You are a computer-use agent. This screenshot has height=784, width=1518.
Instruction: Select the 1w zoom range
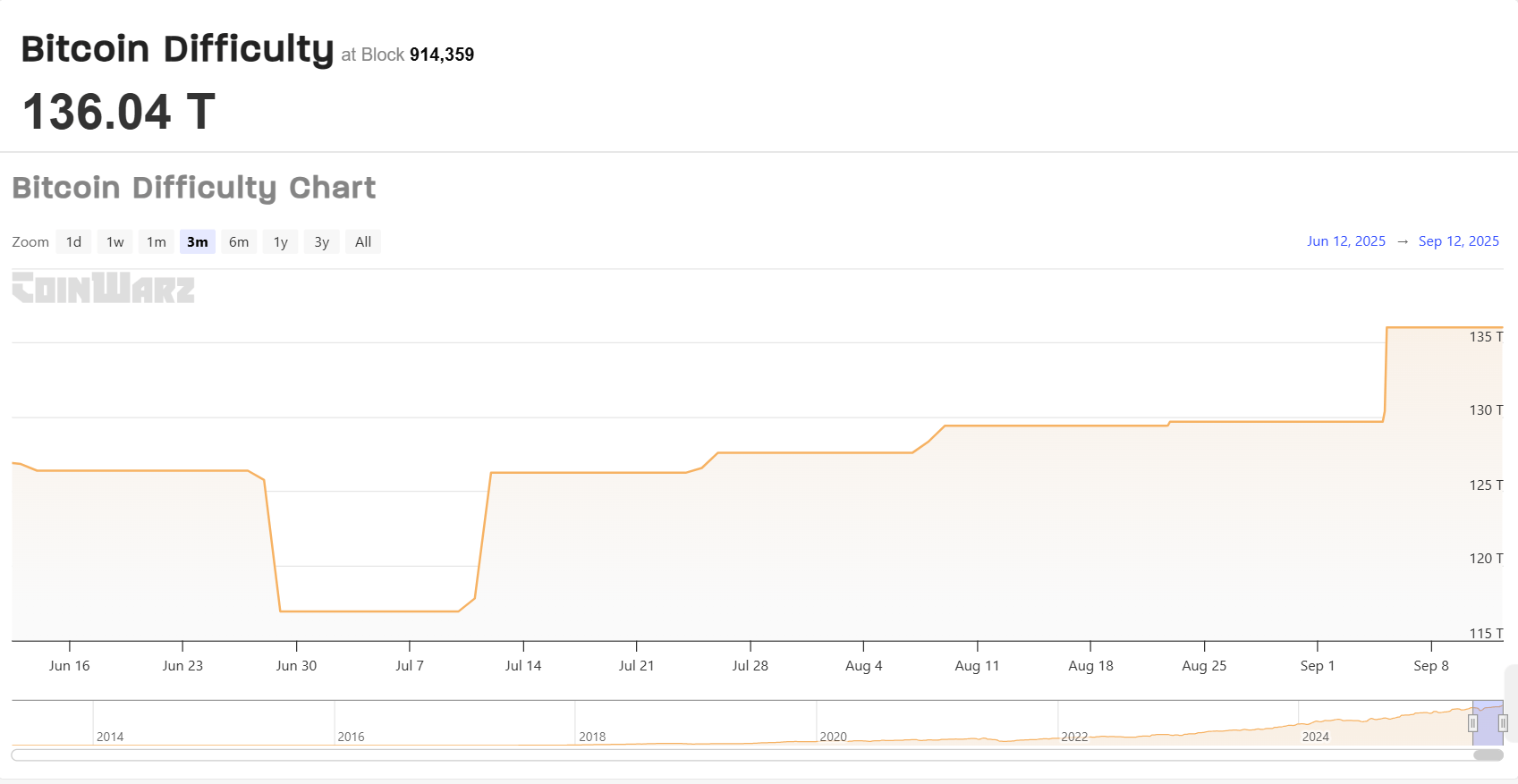click(115, 242)
